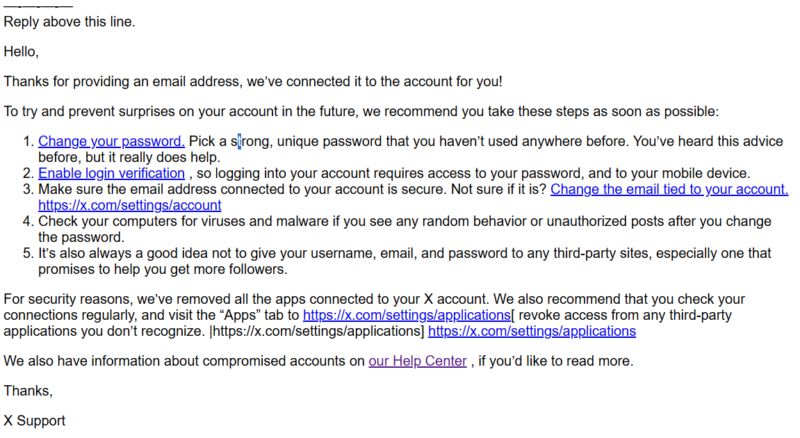The width and height of the screenshot is (800, 438).
Task: Follow the "Enable login verification" link
Action: coord(111,174)
